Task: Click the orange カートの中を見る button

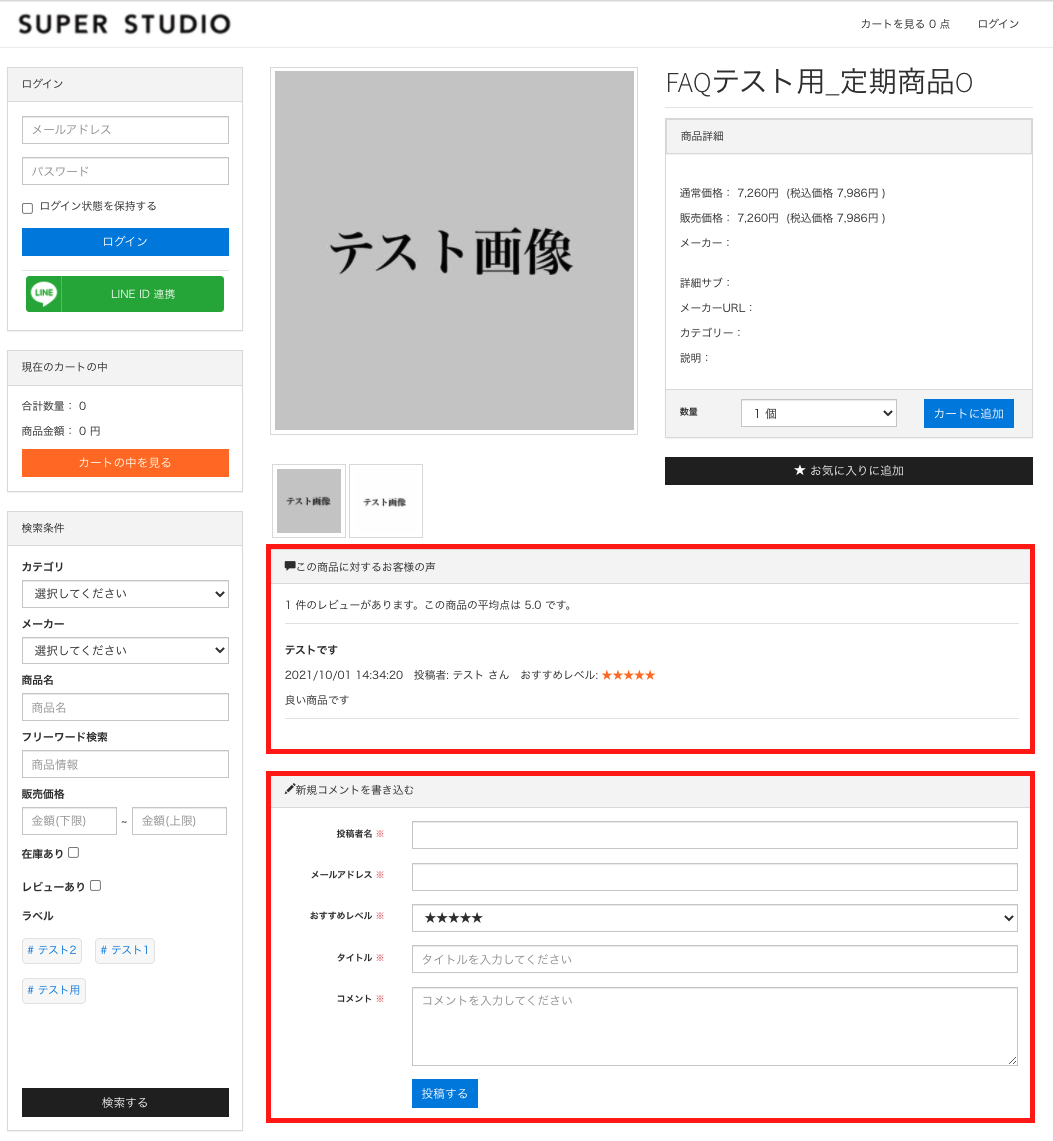Action: [x=125, y=463]
